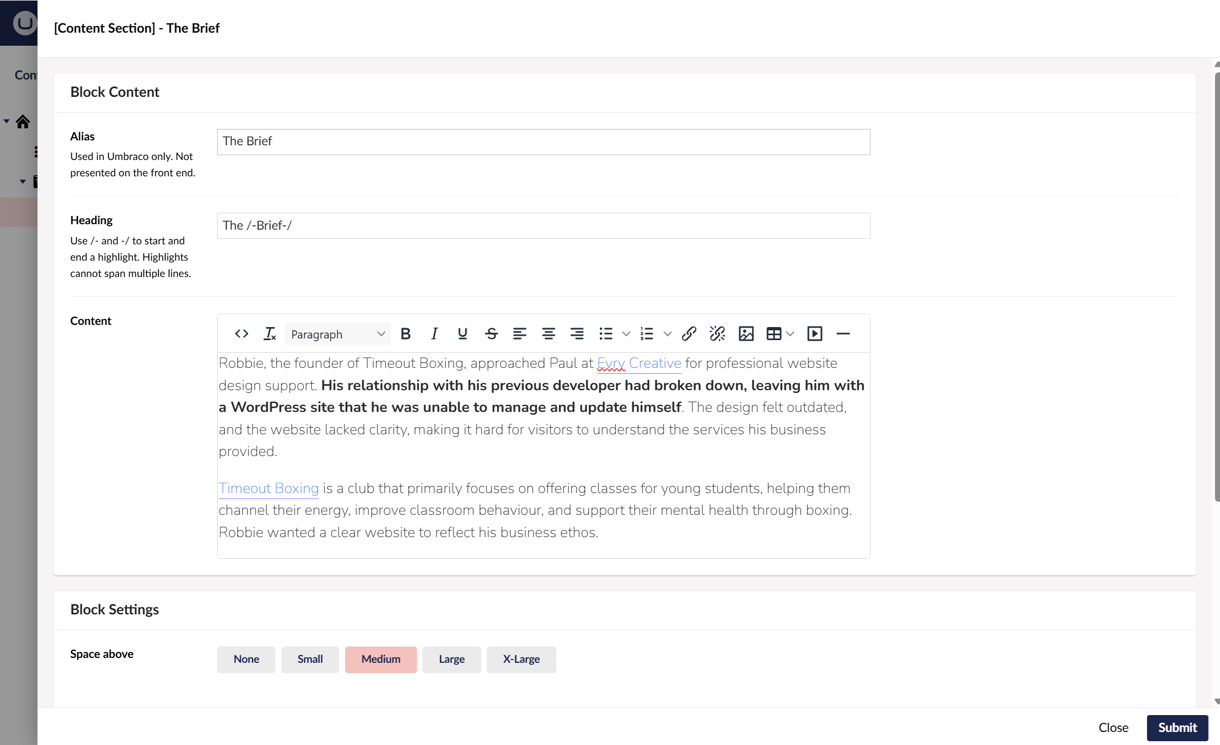The width and height of the screenshot is (1220, 745).
Task: Select the Align center option
Action: (548, 333)
